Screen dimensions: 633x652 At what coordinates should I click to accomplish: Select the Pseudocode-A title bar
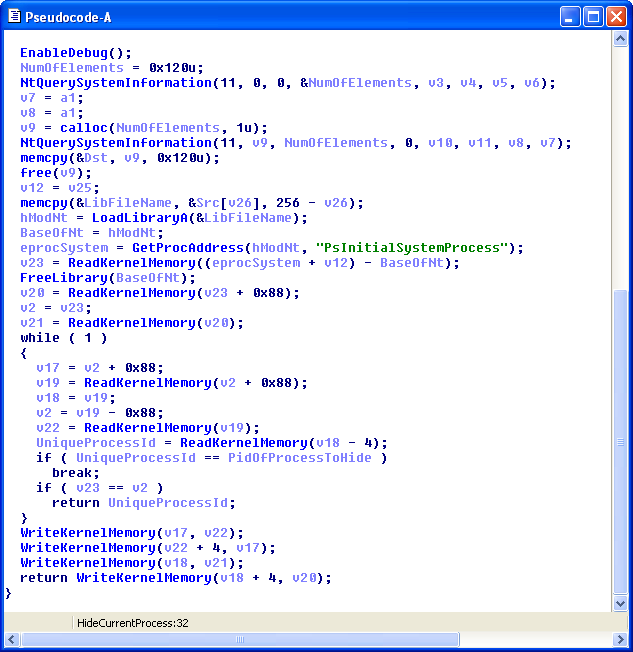coord(300,16)
